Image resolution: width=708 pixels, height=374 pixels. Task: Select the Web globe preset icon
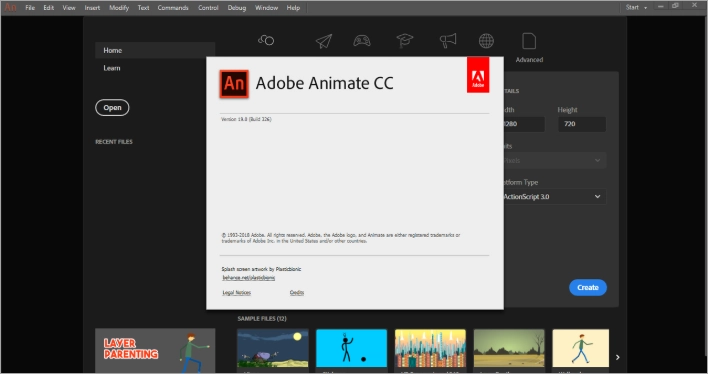pos(486,41)
